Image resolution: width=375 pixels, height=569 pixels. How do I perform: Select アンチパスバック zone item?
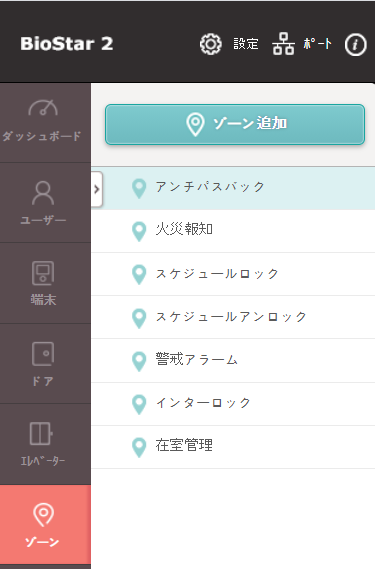233,188
